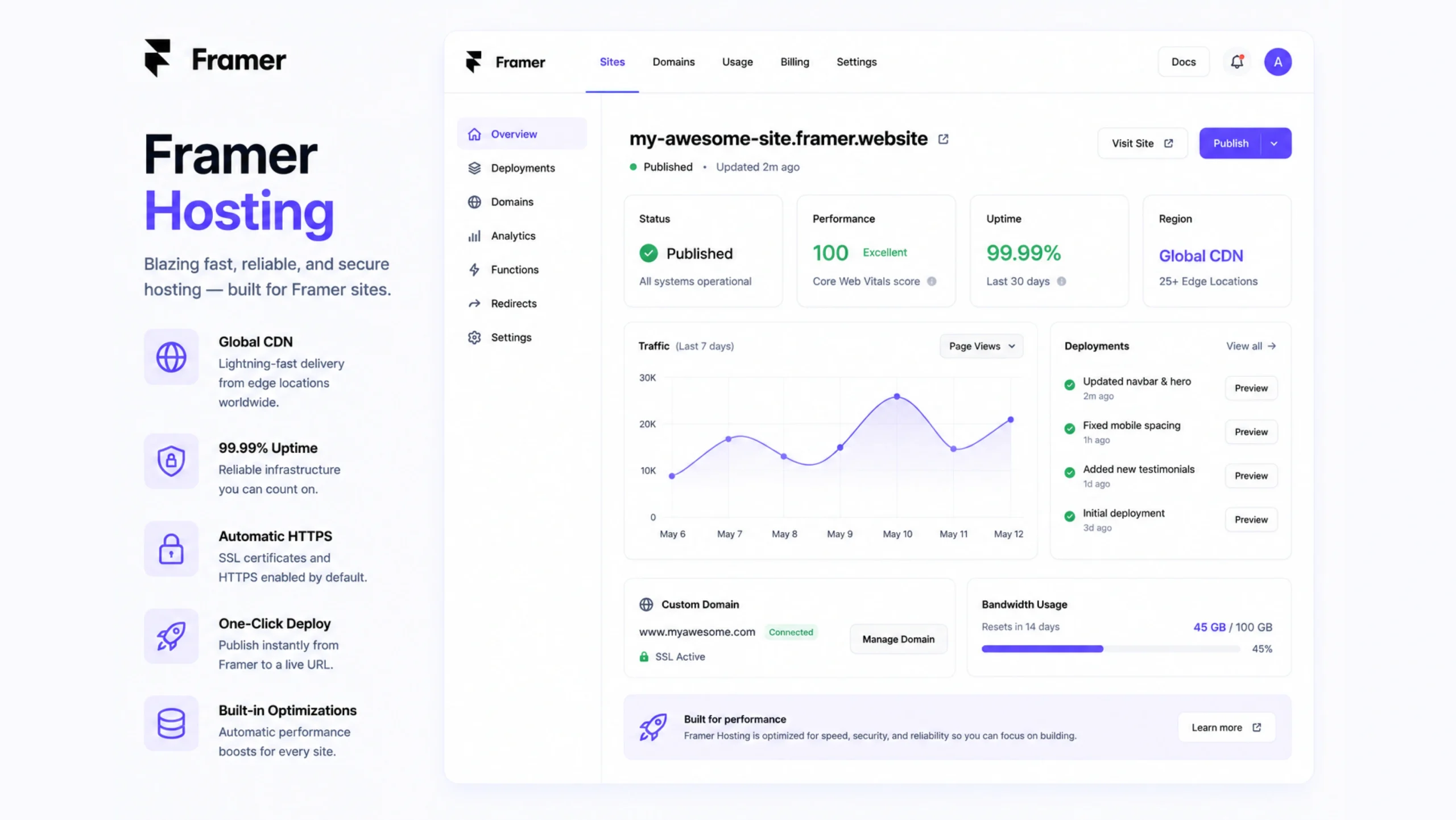The image size is (1456, 820).
Task: Click the Deployments layers icon in sidebar
Action: [474, 168]
